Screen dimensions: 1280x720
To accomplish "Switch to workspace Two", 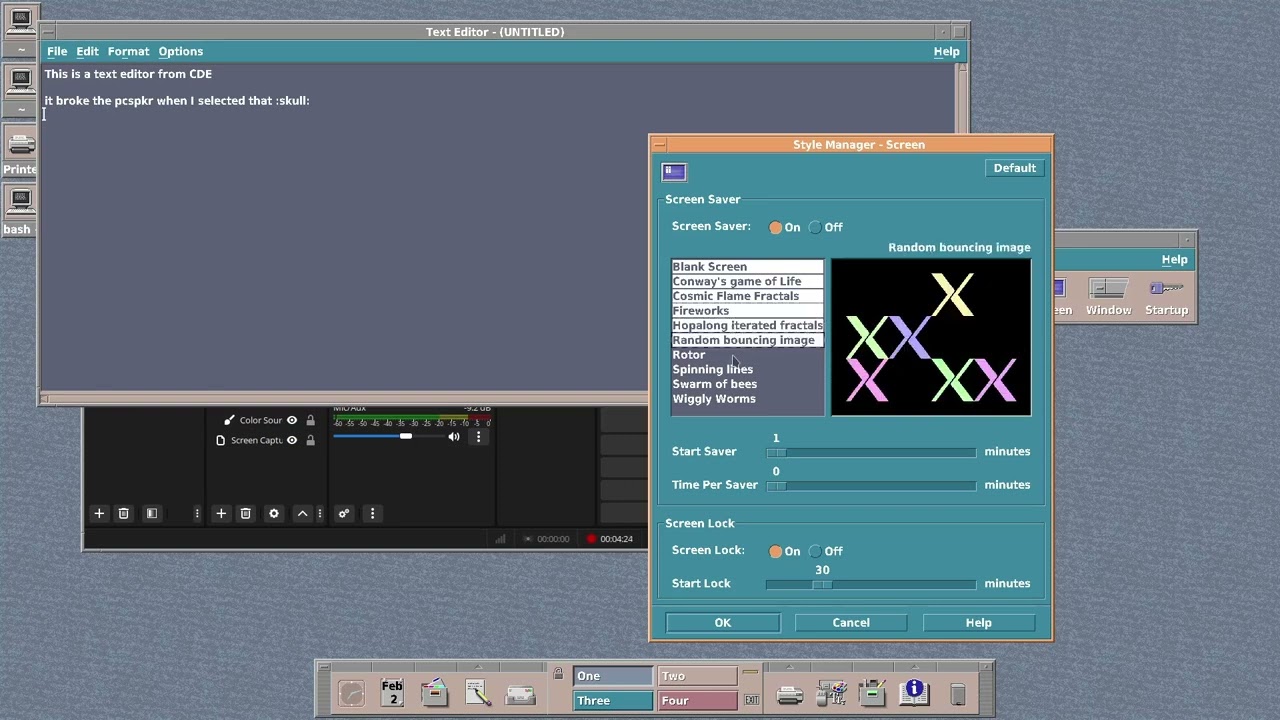I will coord(697,676).
